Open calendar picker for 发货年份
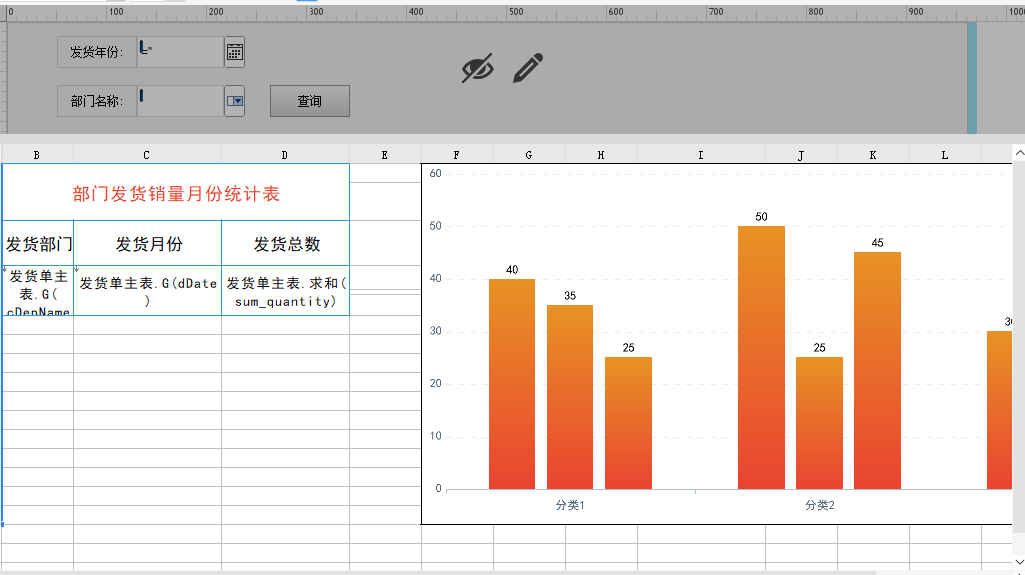Viewport: 1025px width, 575px height. 234,52
